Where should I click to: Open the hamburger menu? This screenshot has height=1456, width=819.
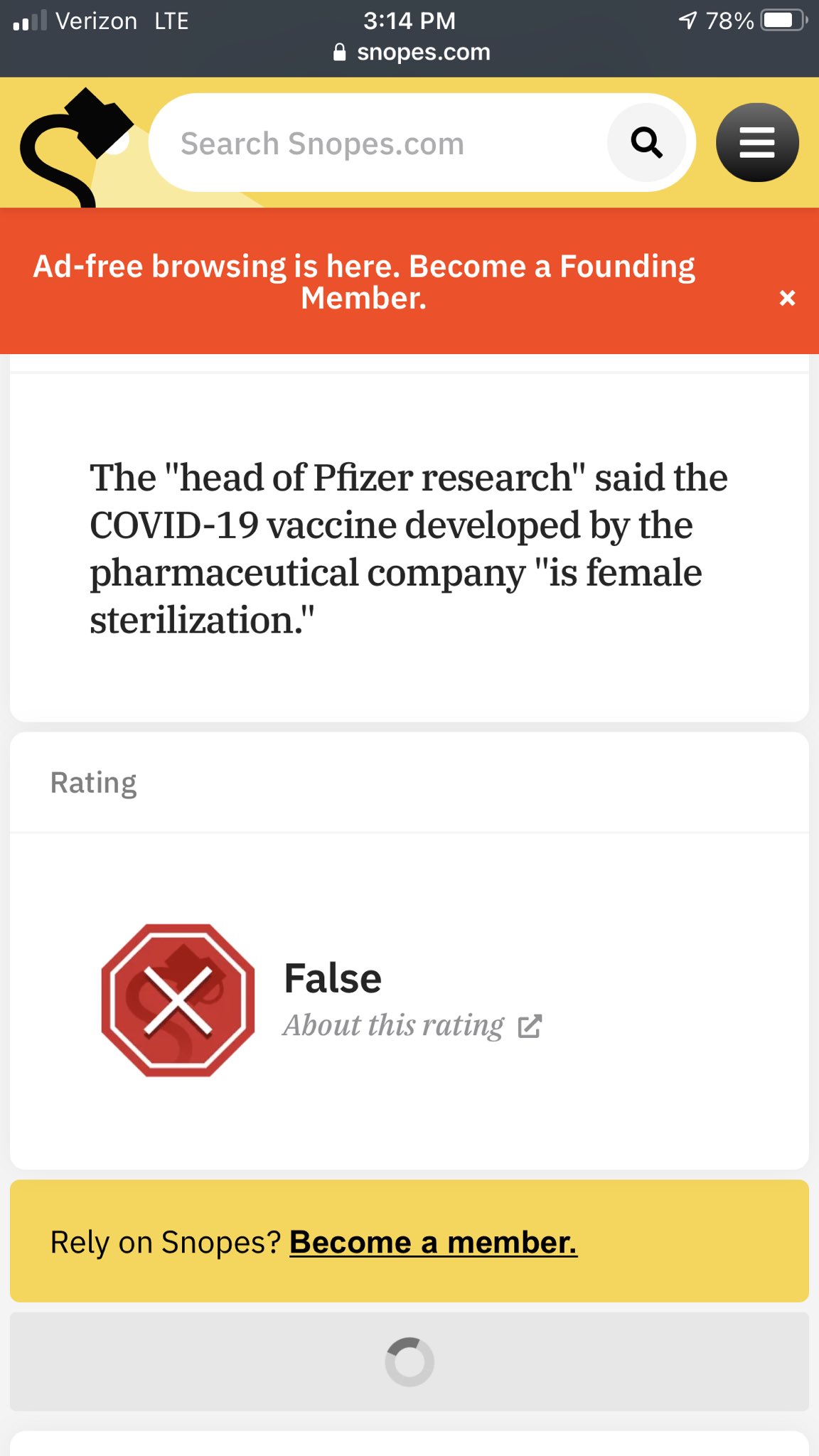point(756,143)
